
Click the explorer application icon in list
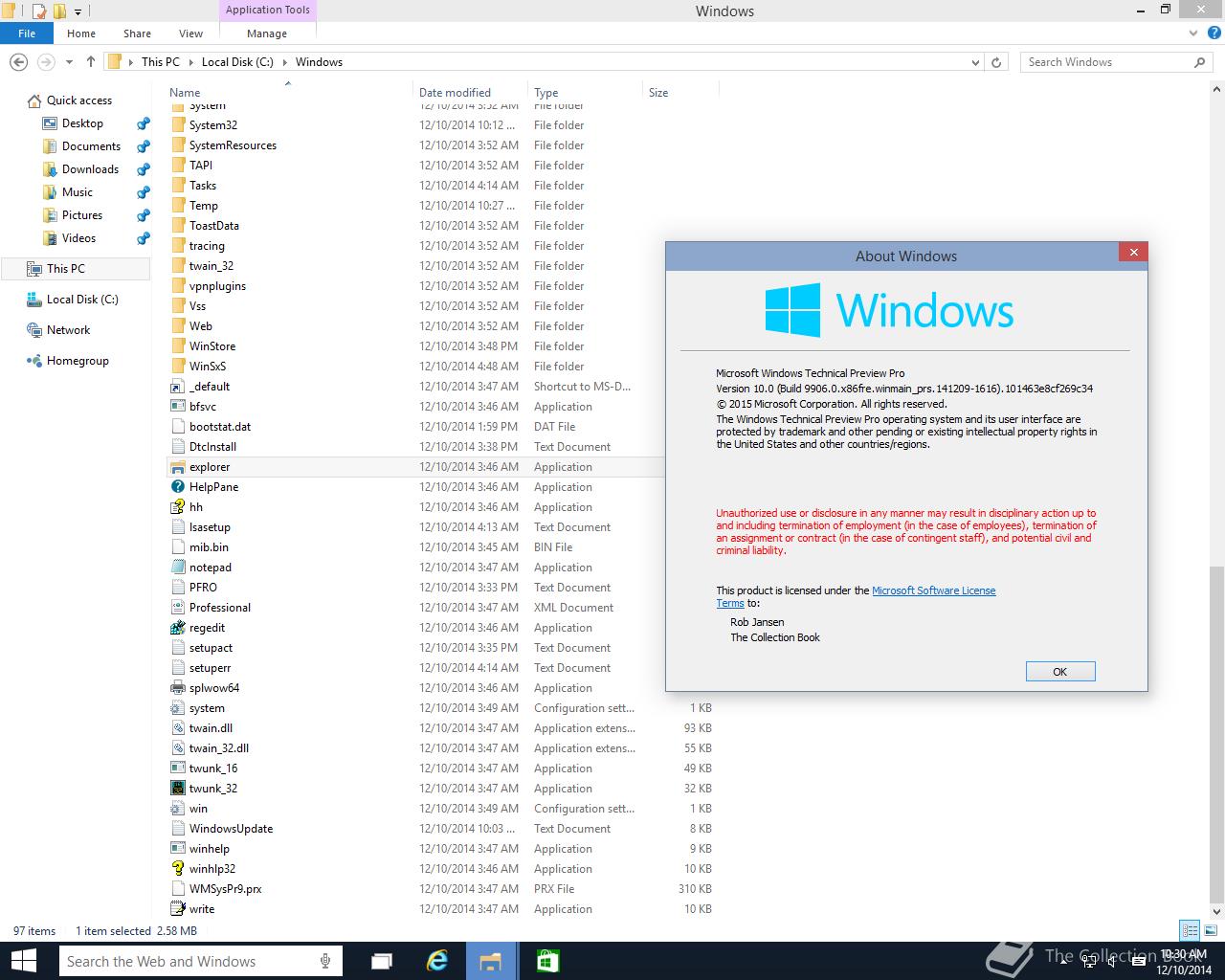(177, 467)
